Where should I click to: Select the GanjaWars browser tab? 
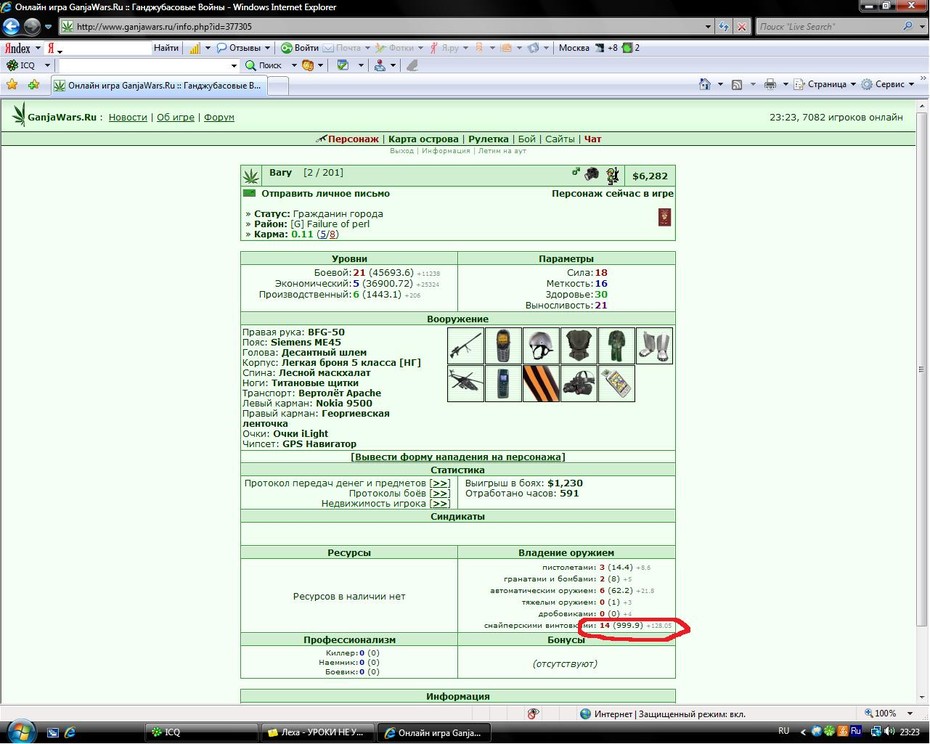point(158,85)
